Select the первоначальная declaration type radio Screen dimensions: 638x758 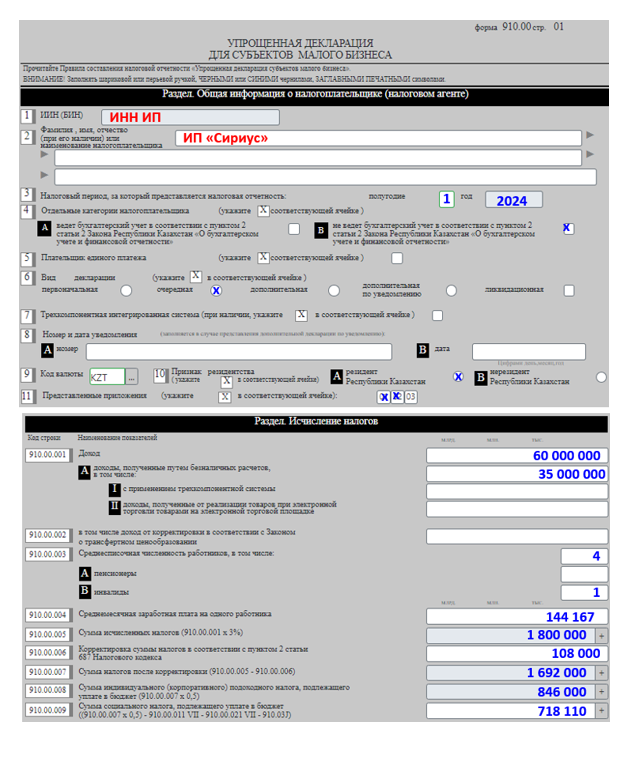[x=126, y=291]
